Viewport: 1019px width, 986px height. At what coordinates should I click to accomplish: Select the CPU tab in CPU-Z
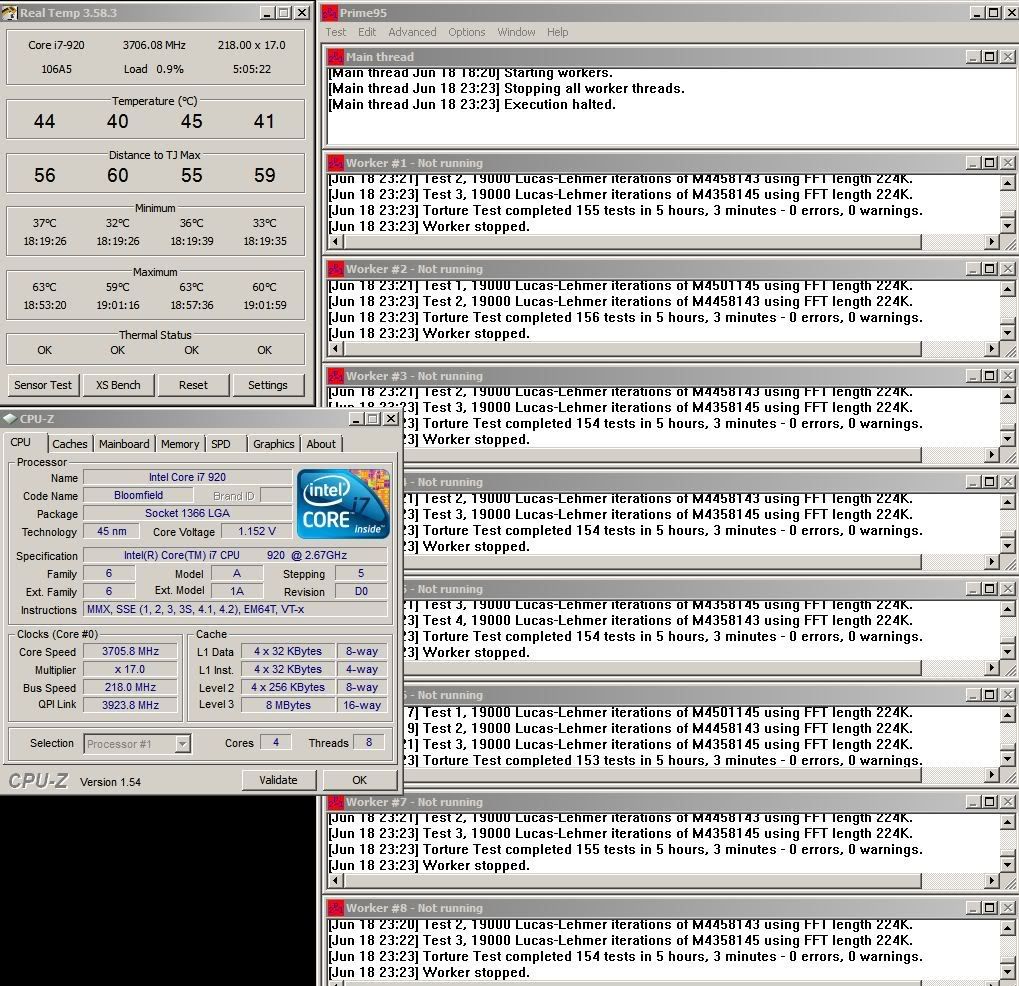tap(21, 443)
